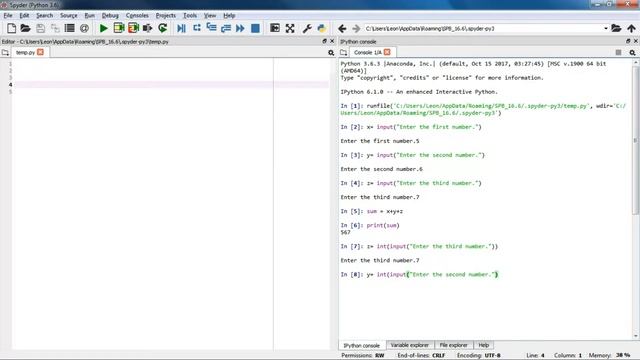The width and height of the screenshot is (640, 360).
Task: Open the Browse tabs list icon
Action: point(70,28)
